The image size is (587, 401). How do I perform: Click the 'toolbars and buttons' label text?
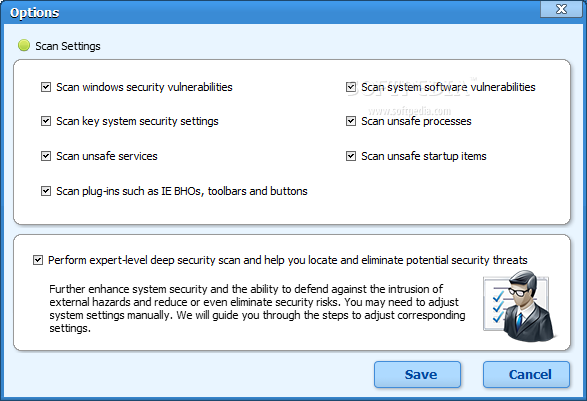[258, 191]
